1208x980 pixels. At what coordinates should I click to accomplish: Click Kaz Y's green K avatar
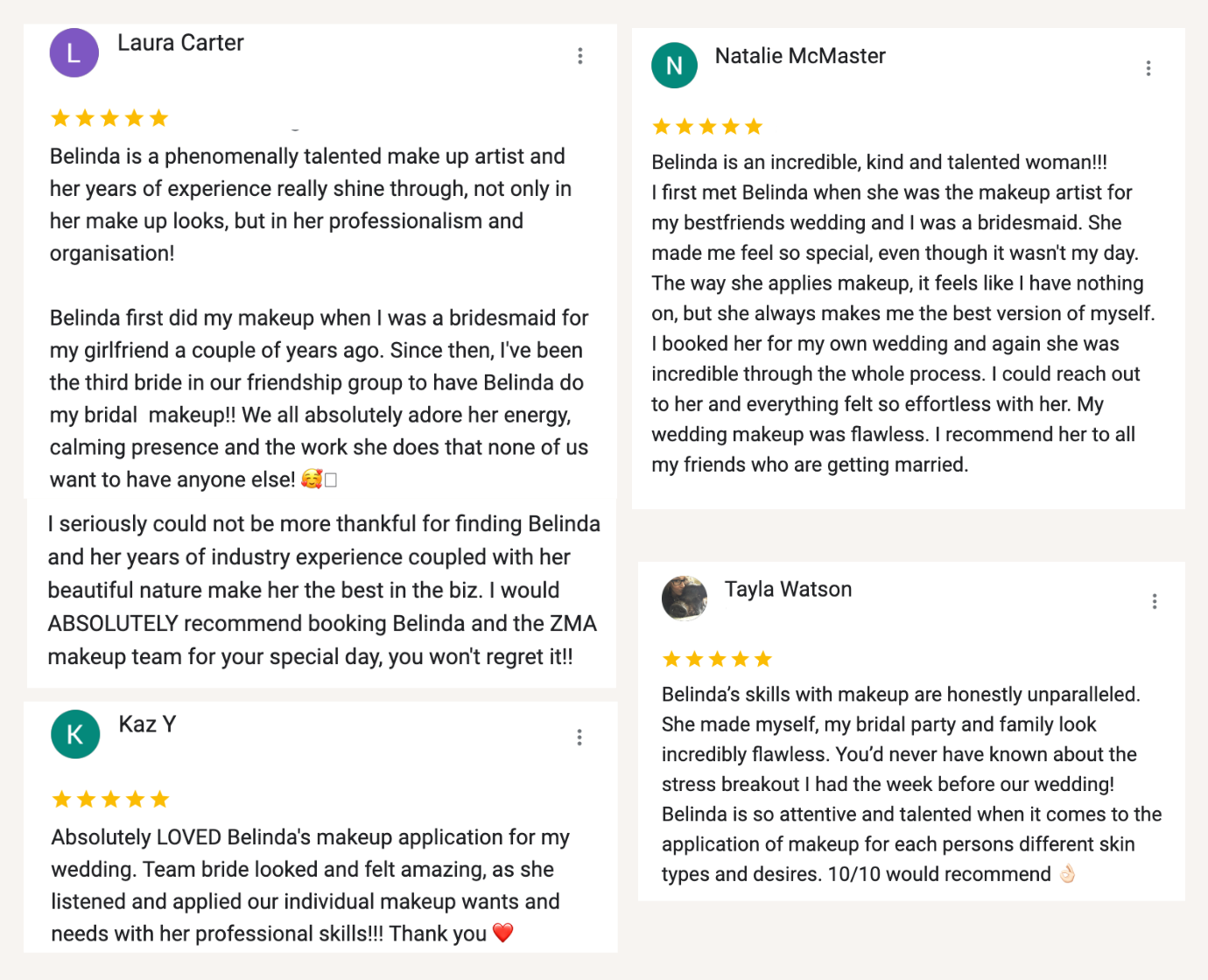(75, 734)
